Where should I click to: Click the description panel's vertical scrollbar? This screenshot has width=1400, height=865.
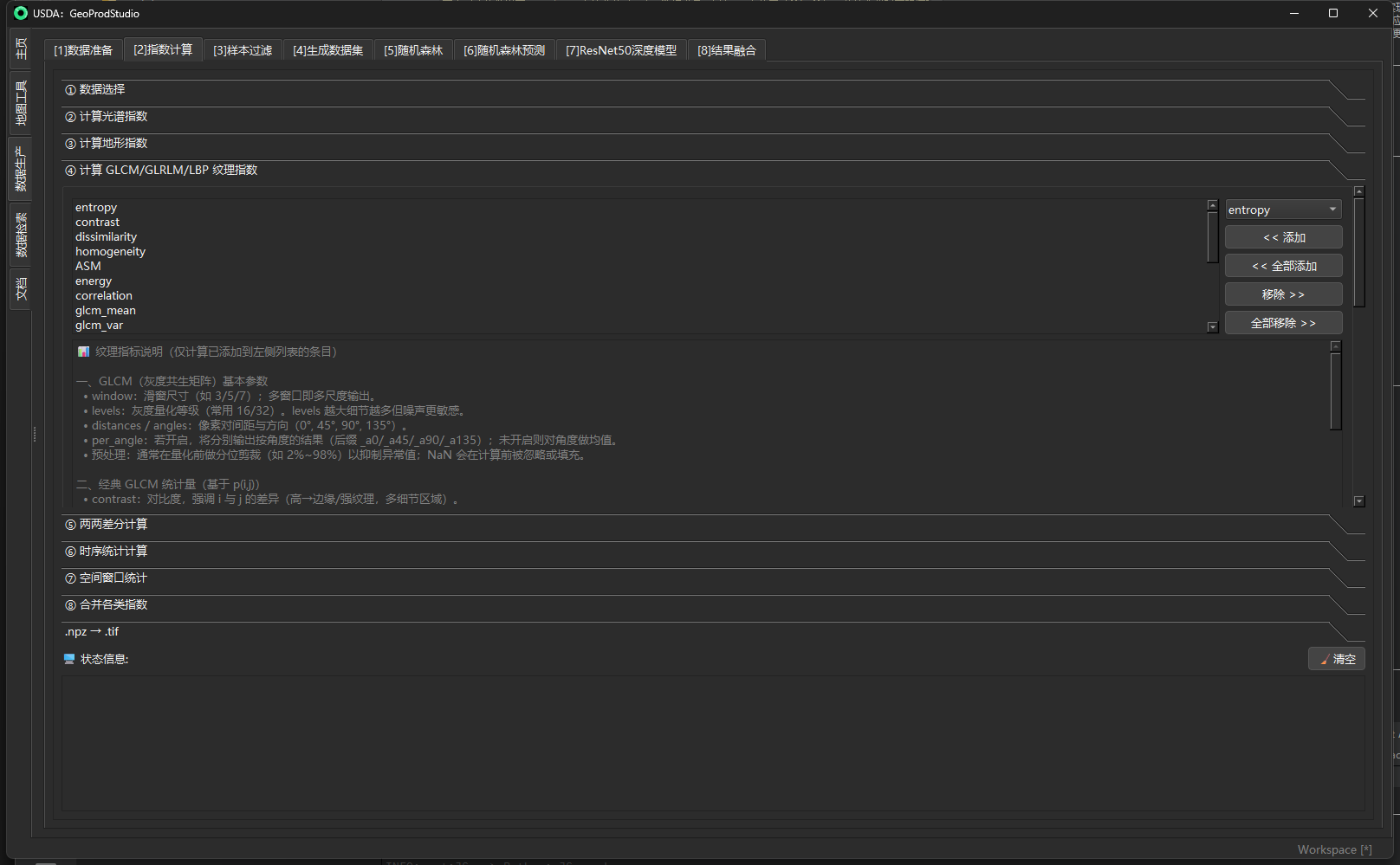tap(1335, 390)
